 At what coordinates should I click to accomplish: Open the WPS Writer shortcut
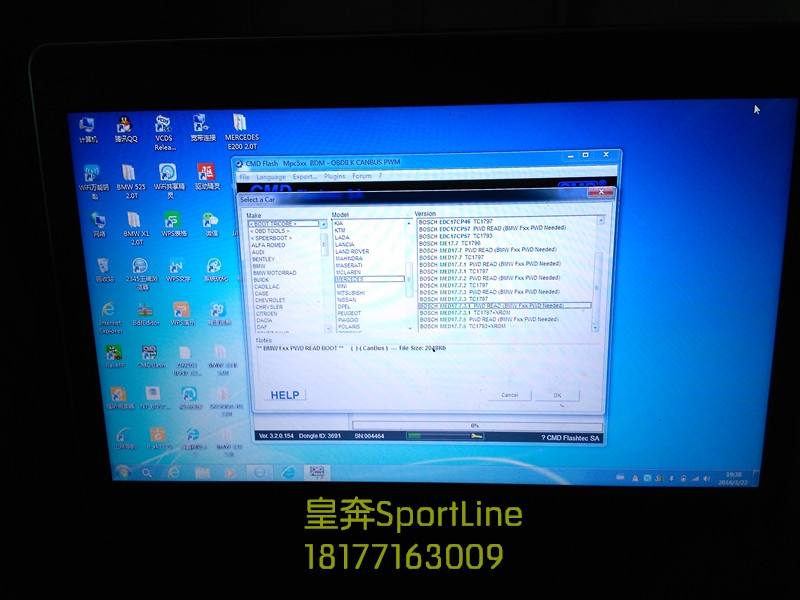[x=178, y=270]
